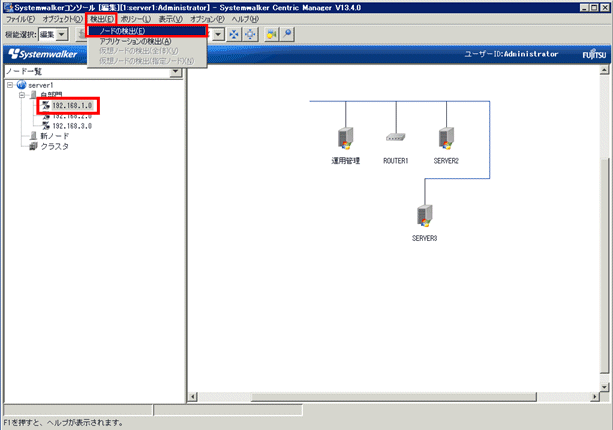Open the ポリシー menu
The width and height of the screenshot is (613, 430).
click(134, 19)
